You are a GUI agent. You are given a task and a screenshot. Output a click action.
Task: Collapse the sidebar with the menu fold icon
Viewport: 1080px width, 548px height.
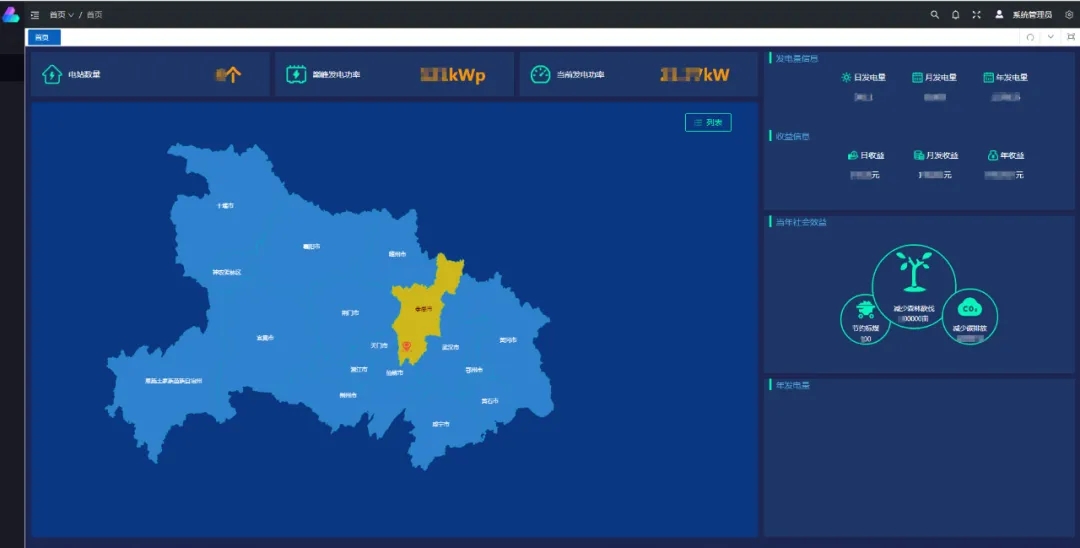[x=35, y=15]
